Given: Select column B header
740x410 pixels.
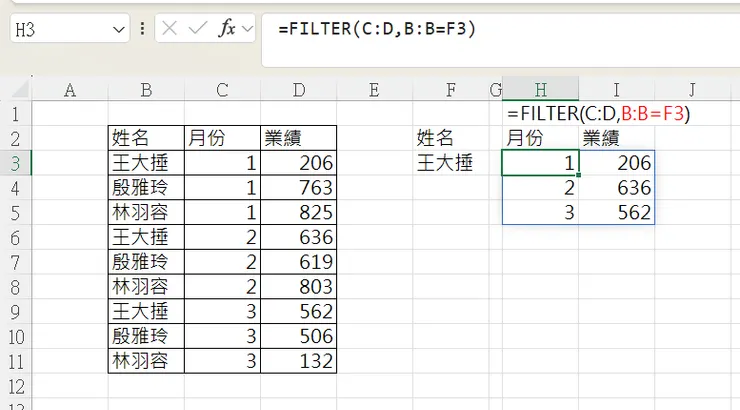Looking at the screenshot, I should point(146,91).
